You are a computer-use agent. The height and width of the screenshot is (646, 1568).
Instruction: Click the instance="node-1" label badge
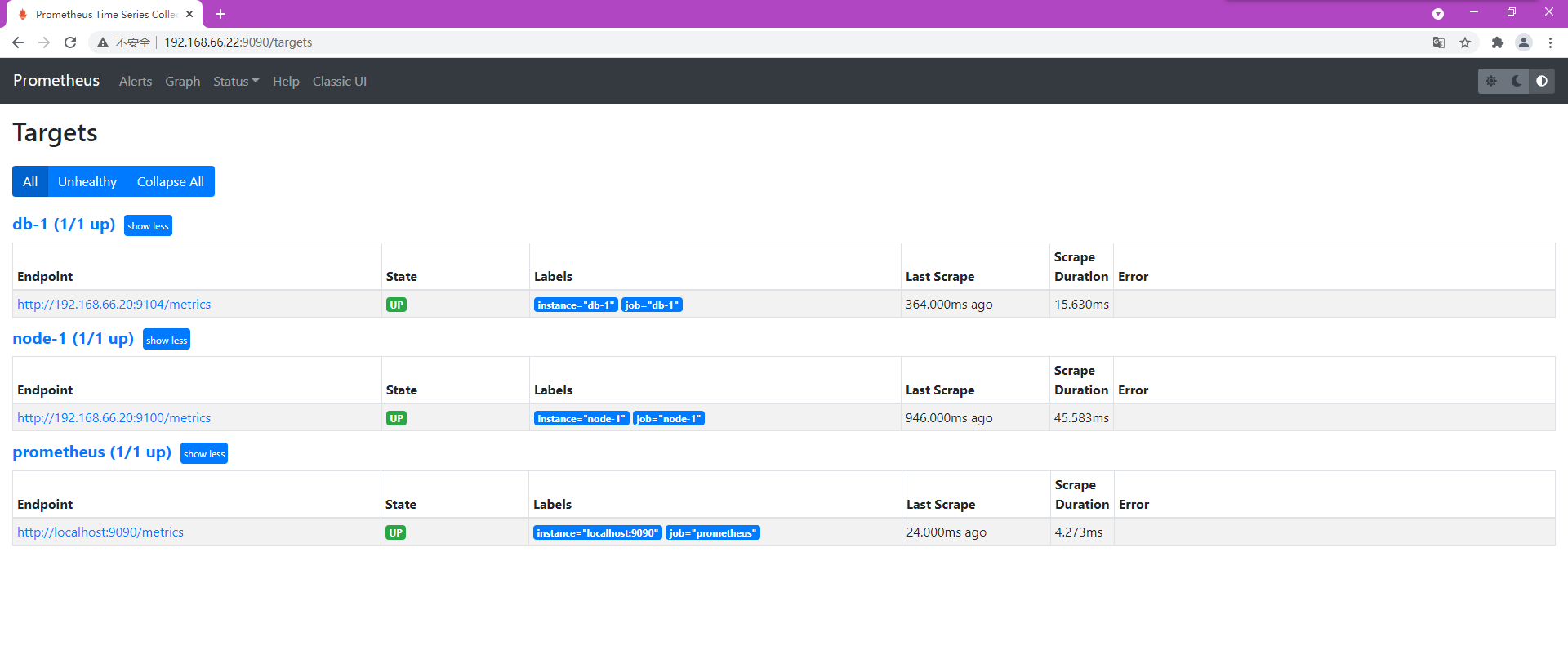(581, 418)
